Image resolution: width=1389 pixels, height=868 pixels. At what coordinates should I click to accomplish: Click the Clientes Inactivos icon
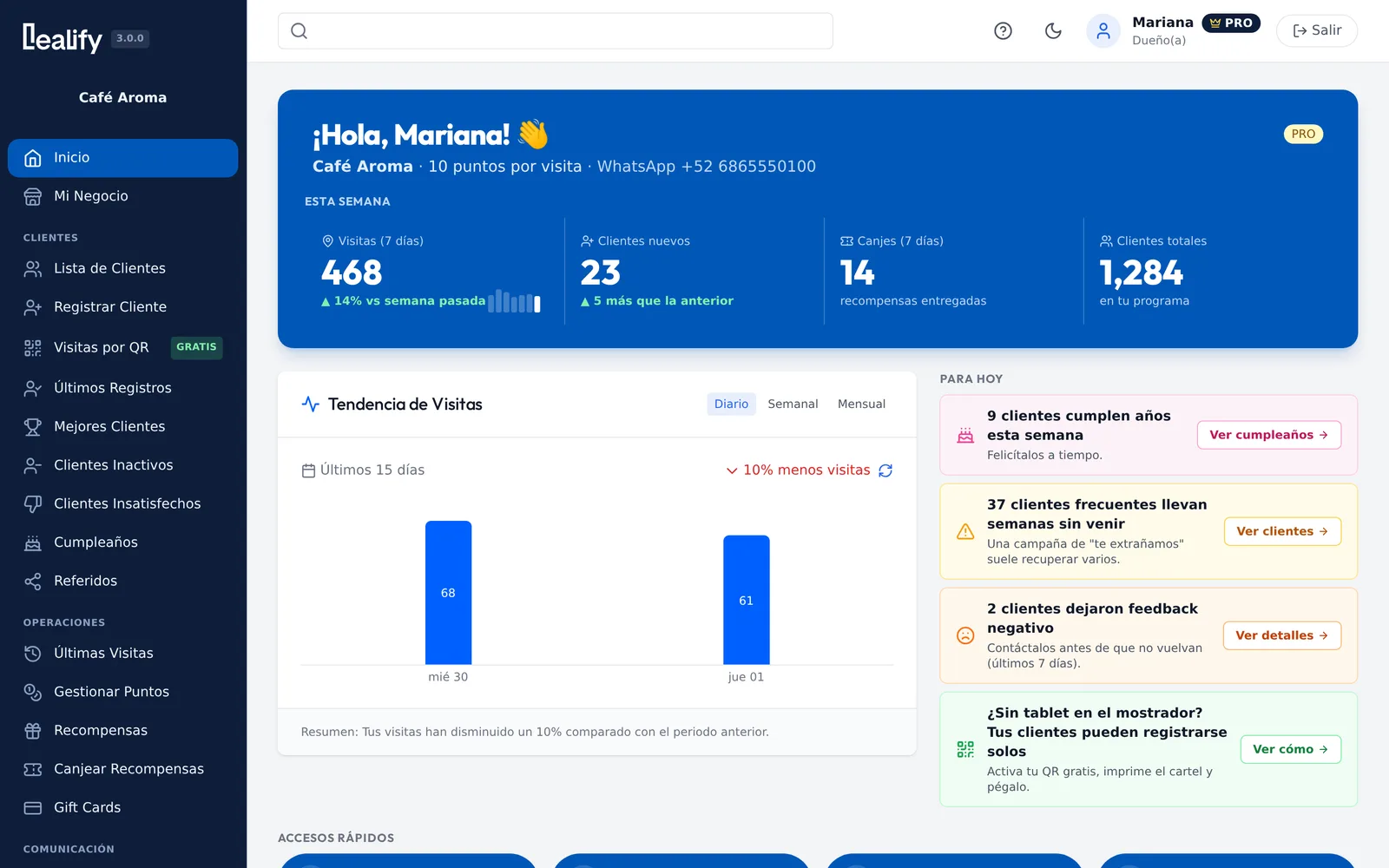[33, 465]
